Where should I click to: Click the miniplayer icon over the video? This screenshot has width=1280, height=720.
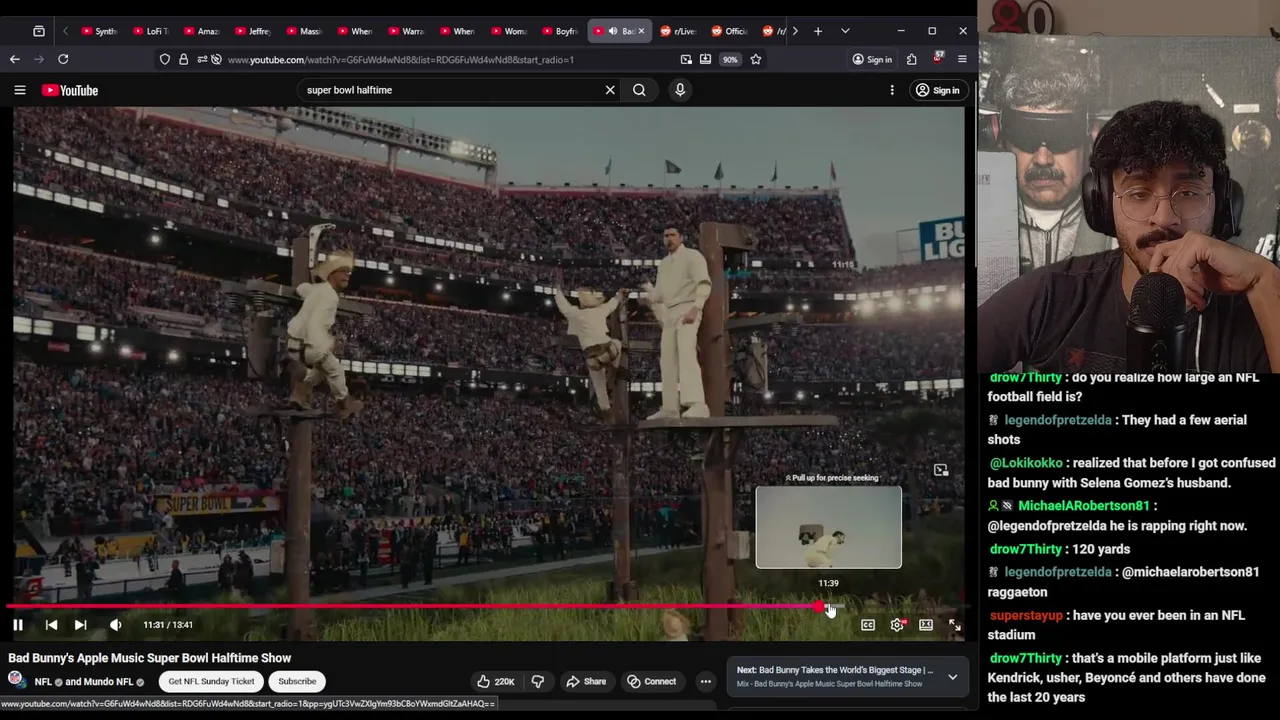click(x=941, y=470)
